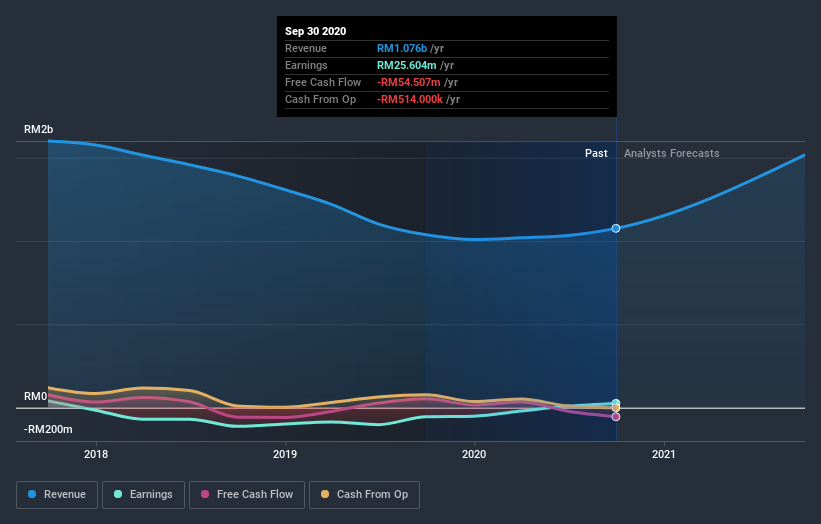Click the RM1.076b revenue value
Viewport: 821px width, 524px height.
[402, 48]
